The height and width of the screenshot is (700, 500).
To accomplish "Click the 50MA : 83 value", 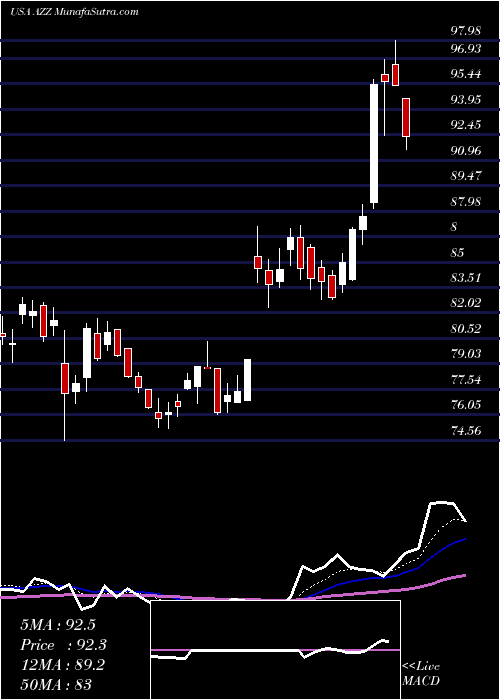I will pyautogui.click(x=56, y=684).
